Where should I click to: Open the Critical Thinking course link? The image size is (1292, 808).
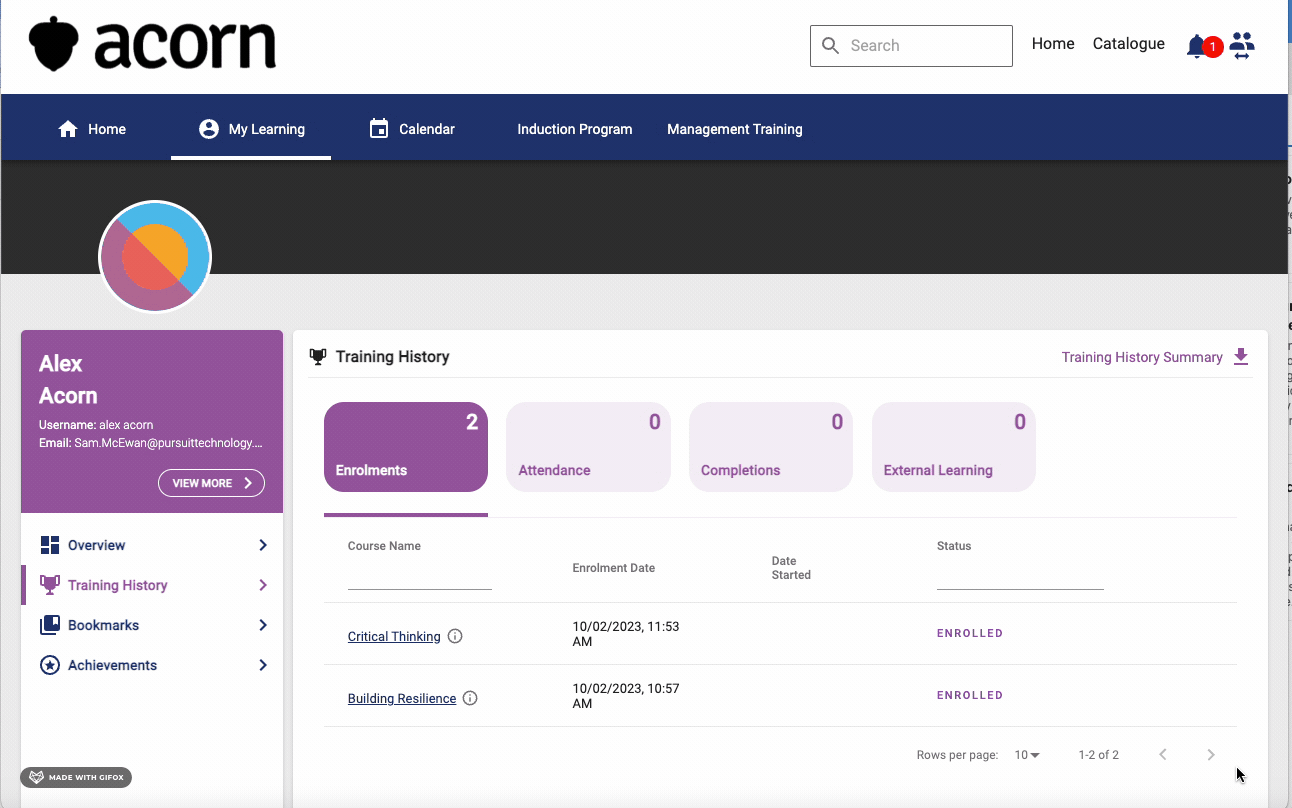[x=394, y=637]
